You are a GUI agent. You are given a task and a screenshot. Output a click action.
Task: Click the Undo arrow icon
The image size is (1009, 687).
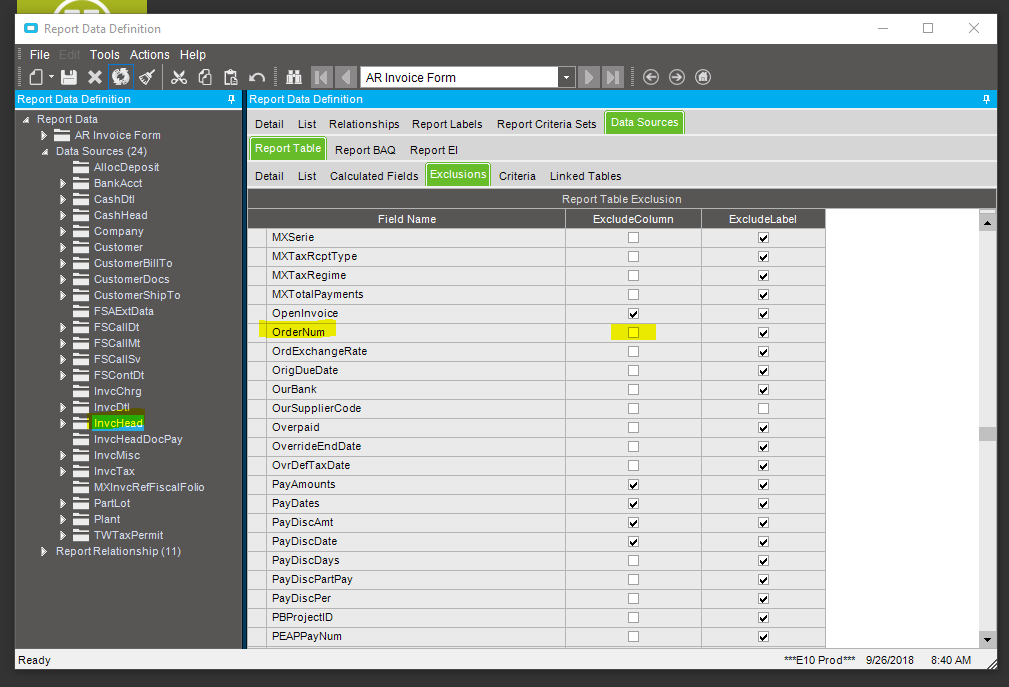tap(257, 77)
